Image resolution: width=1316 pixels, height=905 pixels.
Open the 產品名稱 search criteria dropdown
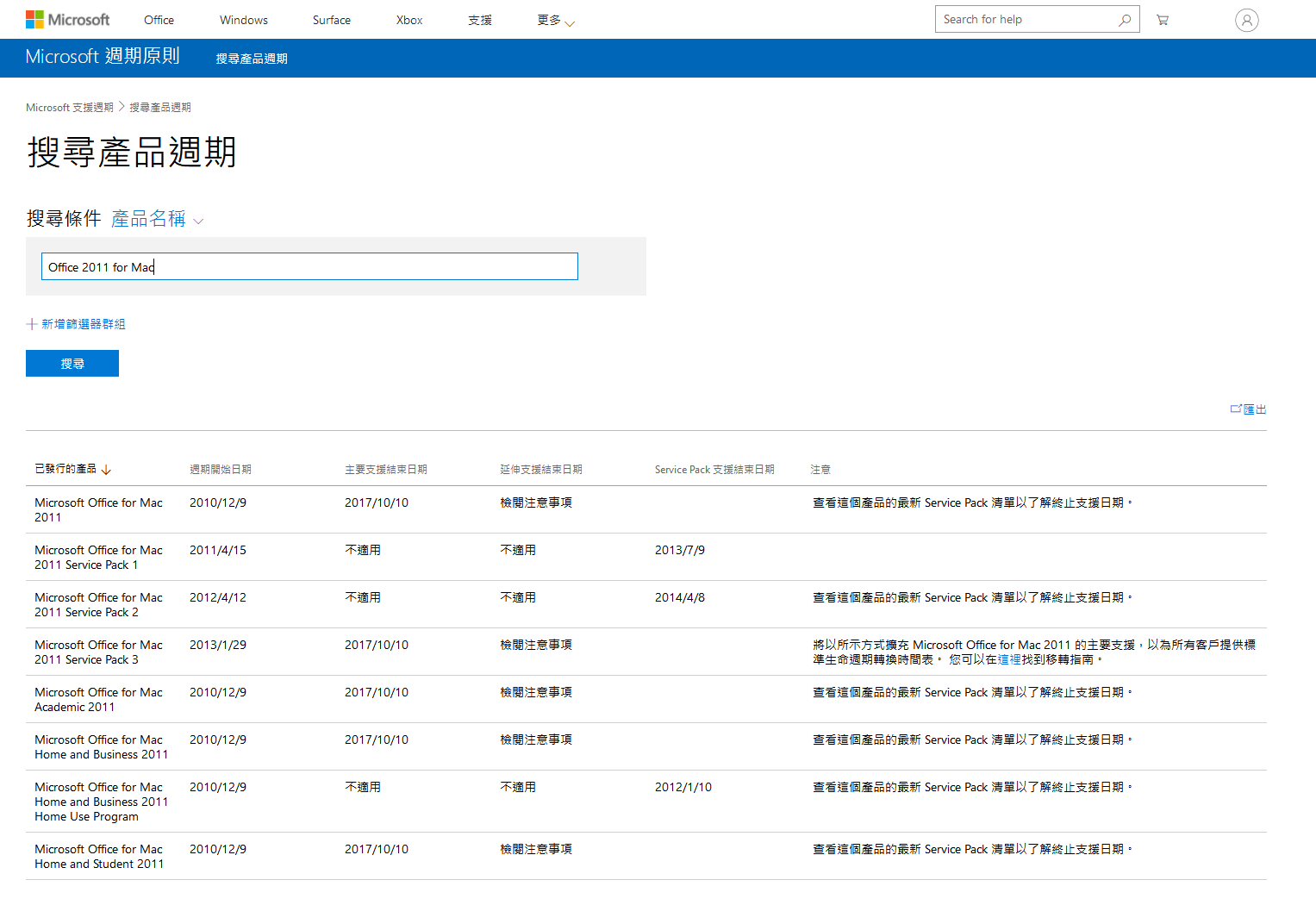157,219
